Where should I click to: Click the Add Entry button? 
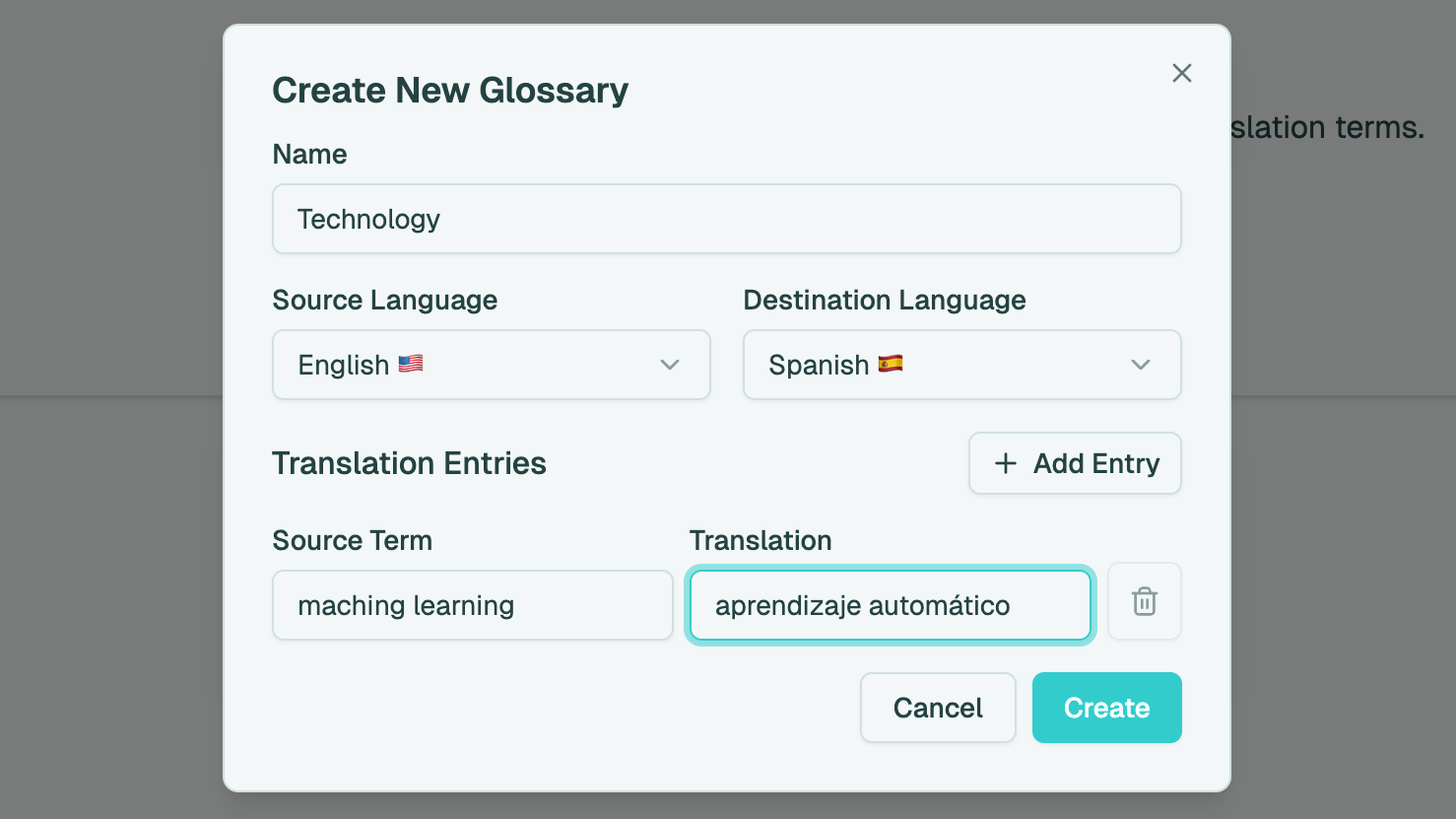tap(1075, 463)
